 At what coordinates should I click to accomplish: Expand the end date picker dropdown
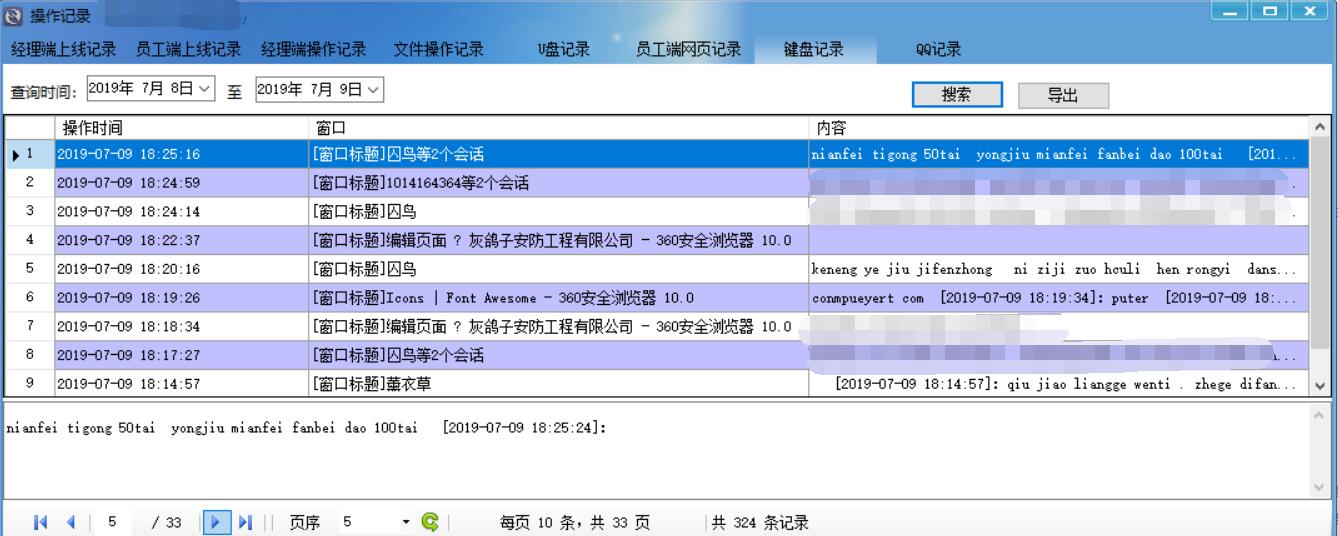point(374,89)
